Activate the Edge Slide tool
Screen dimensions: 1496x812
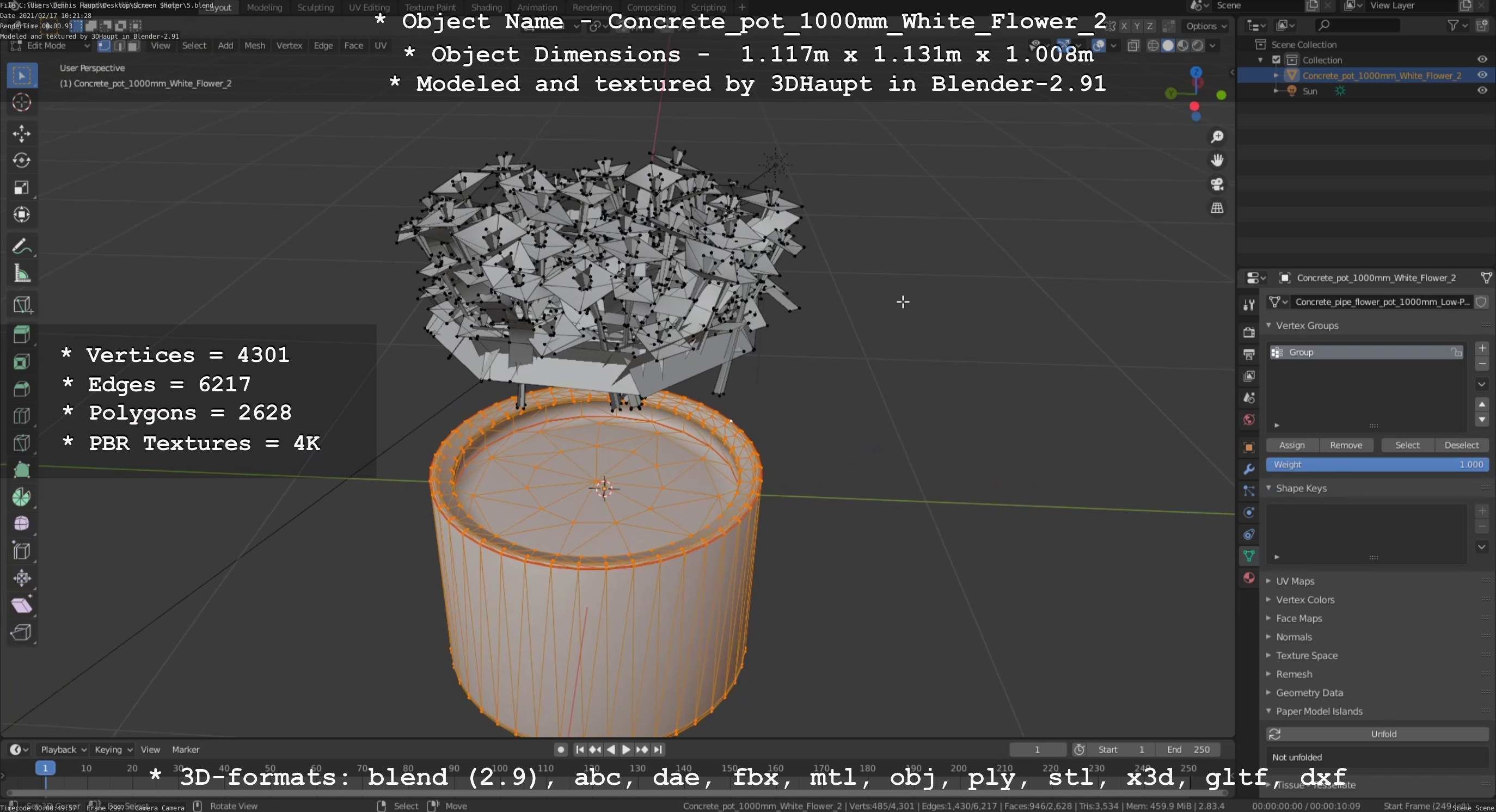pyautogui.click(x=22, y=551)
